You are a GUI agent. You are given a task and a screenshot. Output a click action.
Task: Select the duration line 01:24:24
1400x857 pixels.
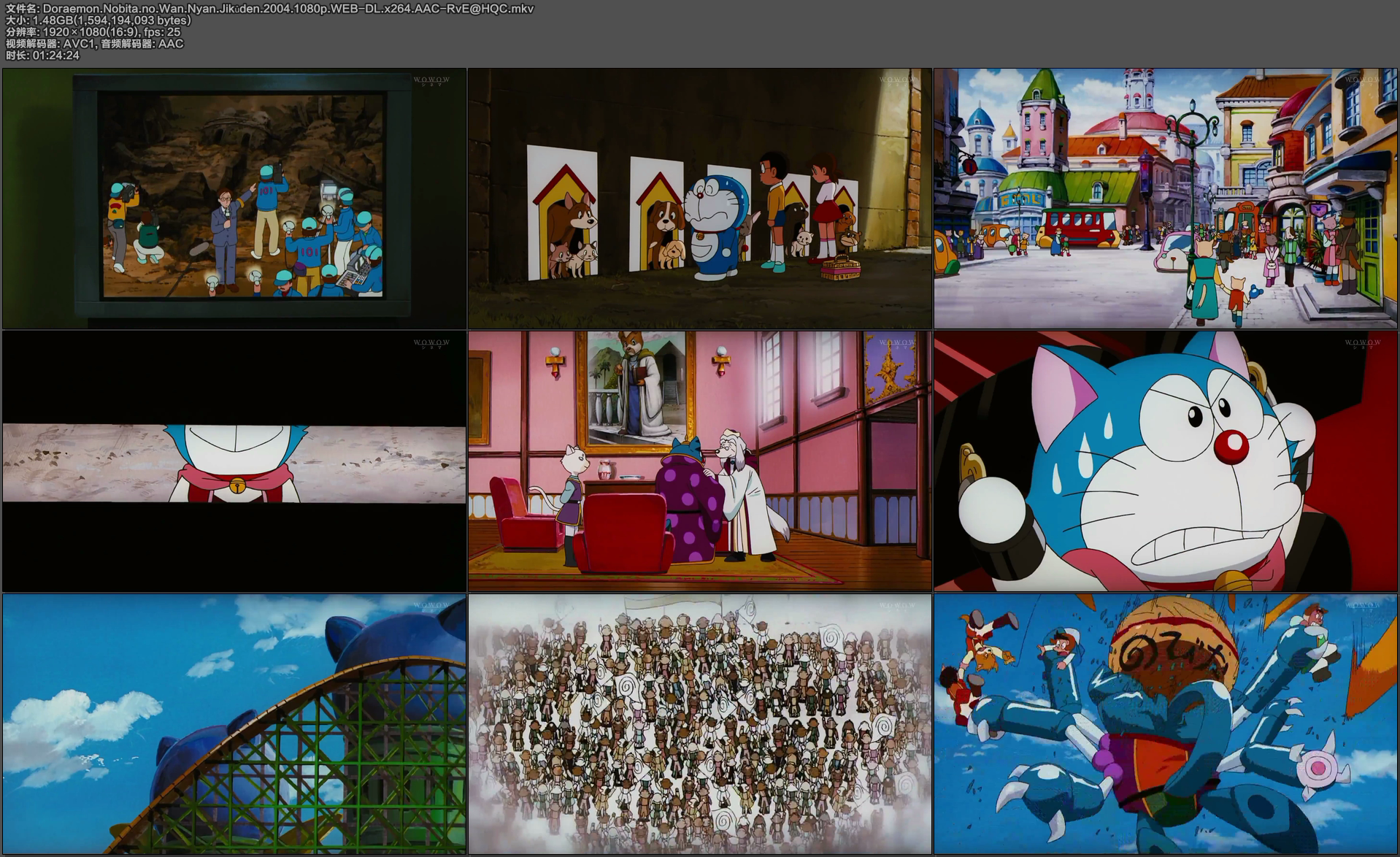coord(42,55)
